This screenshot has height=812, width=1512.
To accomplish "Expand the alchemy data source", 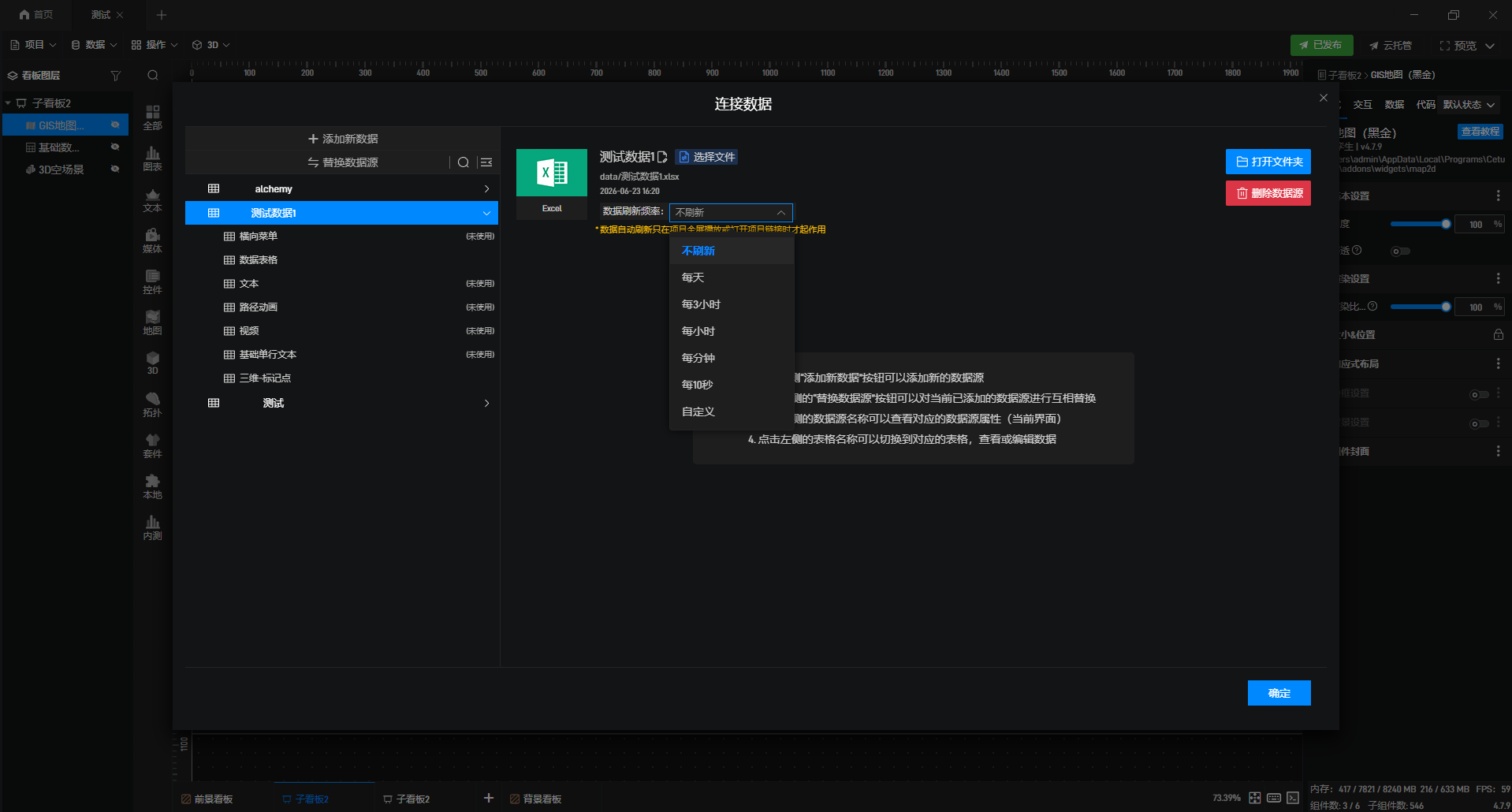I will pyautogui.click(x=486, y=189).
